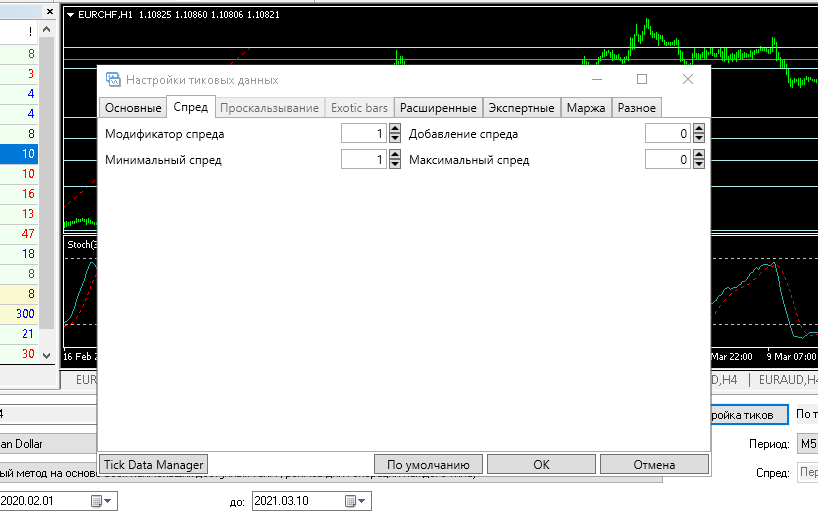
Task: Increase Минимальный спред with up arrow
Action: tap(395, 154)
